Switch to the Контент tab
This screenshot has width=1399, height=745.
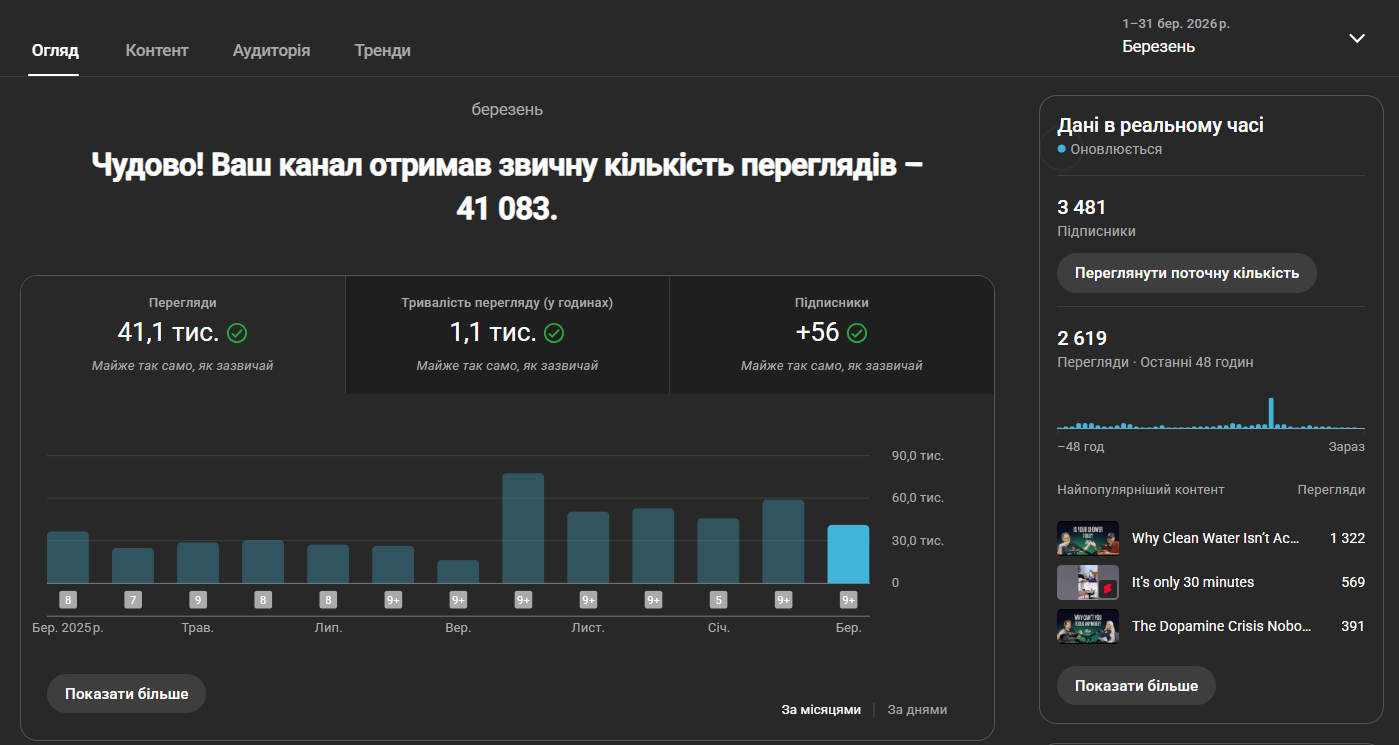coord(157,50)
